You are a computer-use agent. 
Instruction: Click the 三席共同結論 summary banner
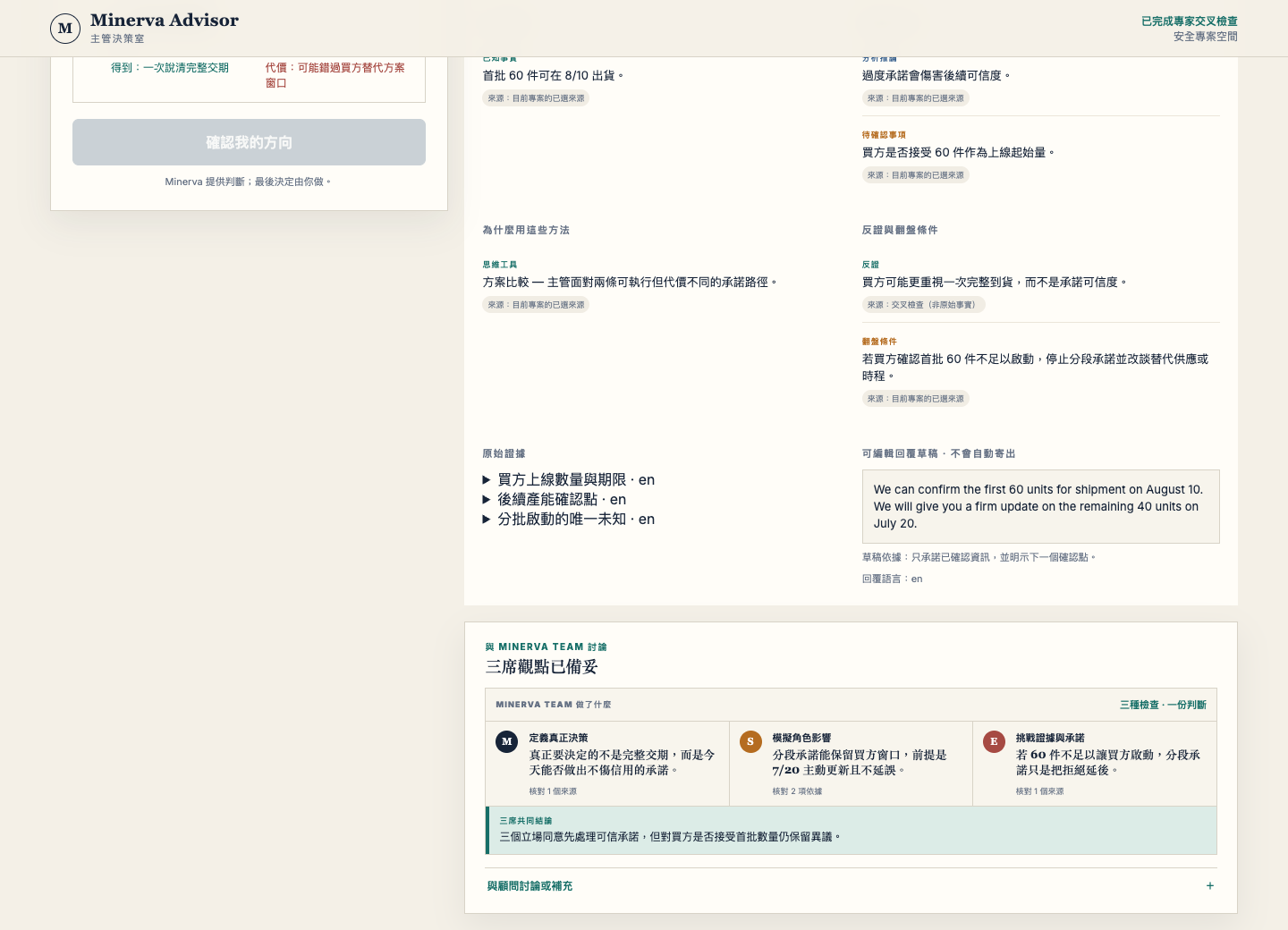pos(851,830)
